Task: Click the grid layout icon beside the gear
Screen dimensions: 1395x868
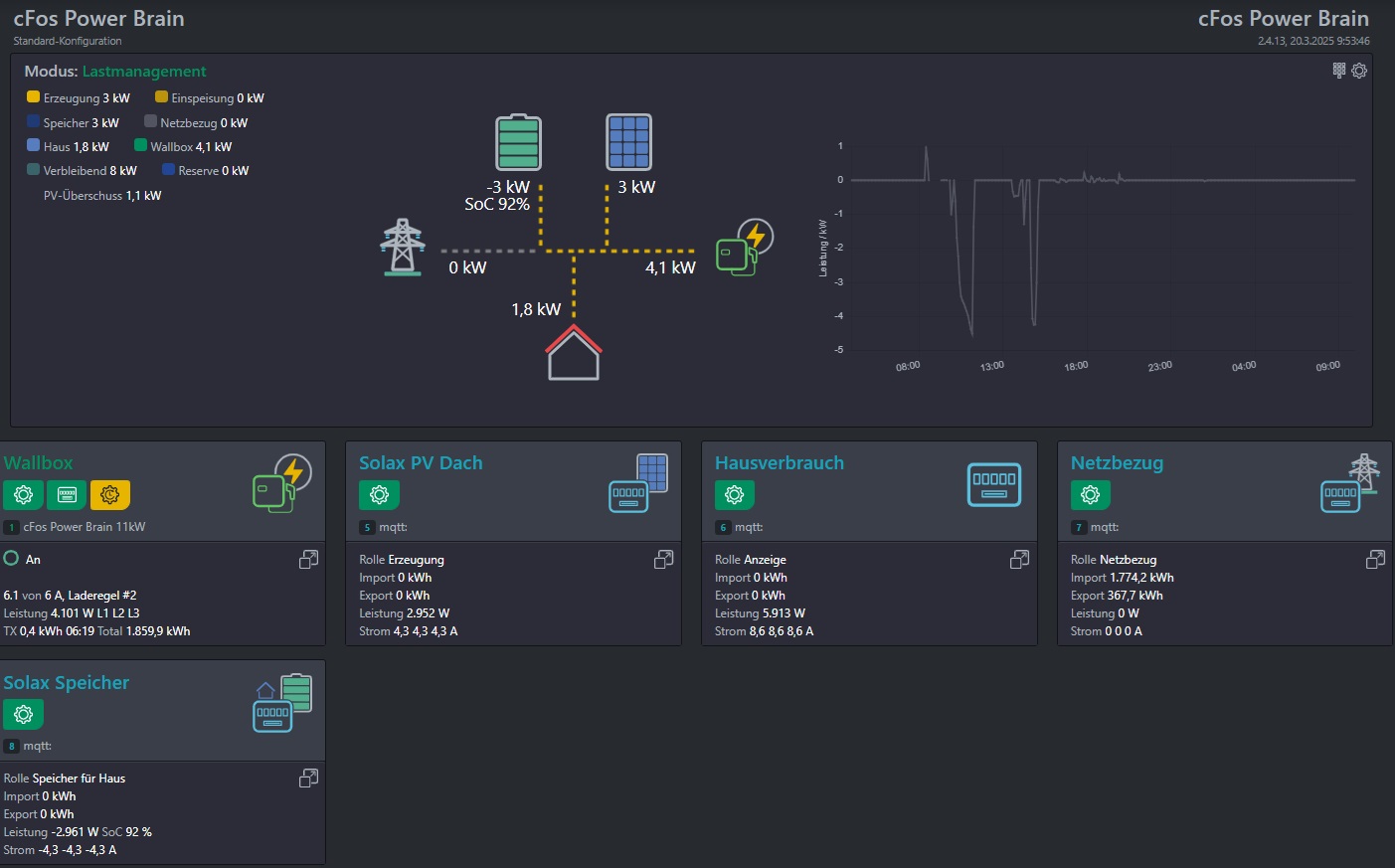Action: tap(1339, 70)
